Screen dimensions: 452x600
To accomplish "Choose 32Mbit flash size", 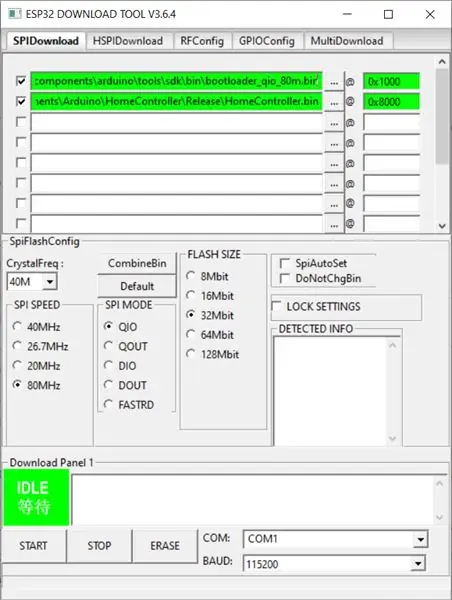I will [210, 315].
